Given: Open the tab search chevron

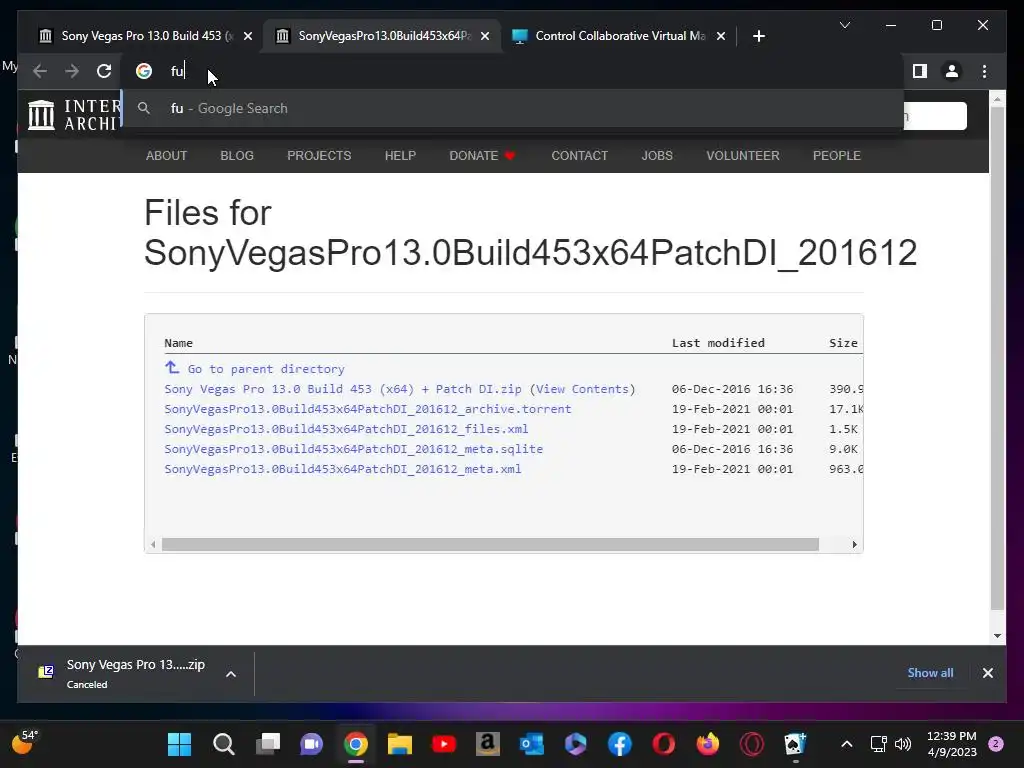Looking at the screenshot, I should point(844,25).
